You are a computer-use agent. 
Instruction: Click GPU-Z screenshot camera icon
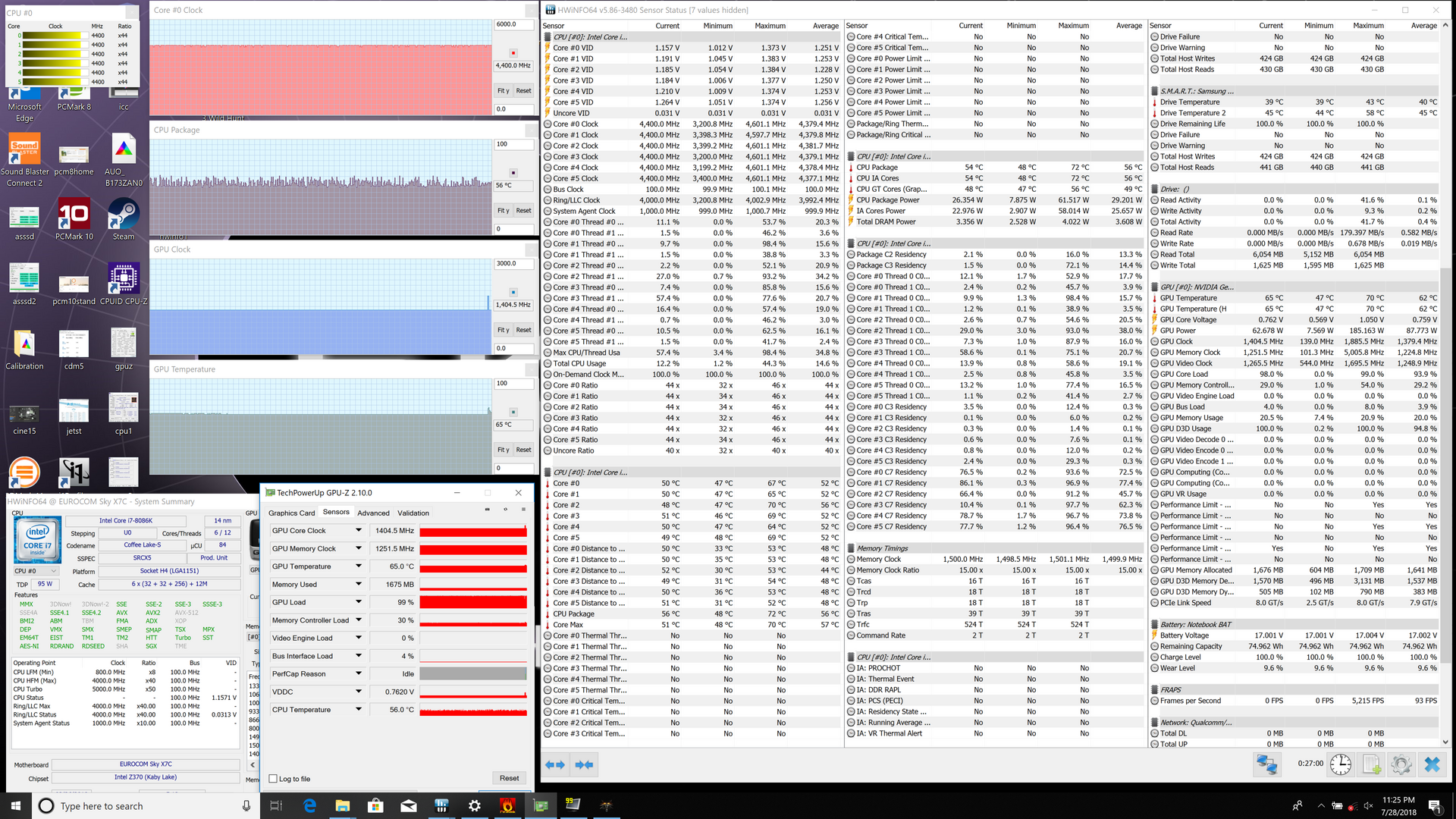487,510
